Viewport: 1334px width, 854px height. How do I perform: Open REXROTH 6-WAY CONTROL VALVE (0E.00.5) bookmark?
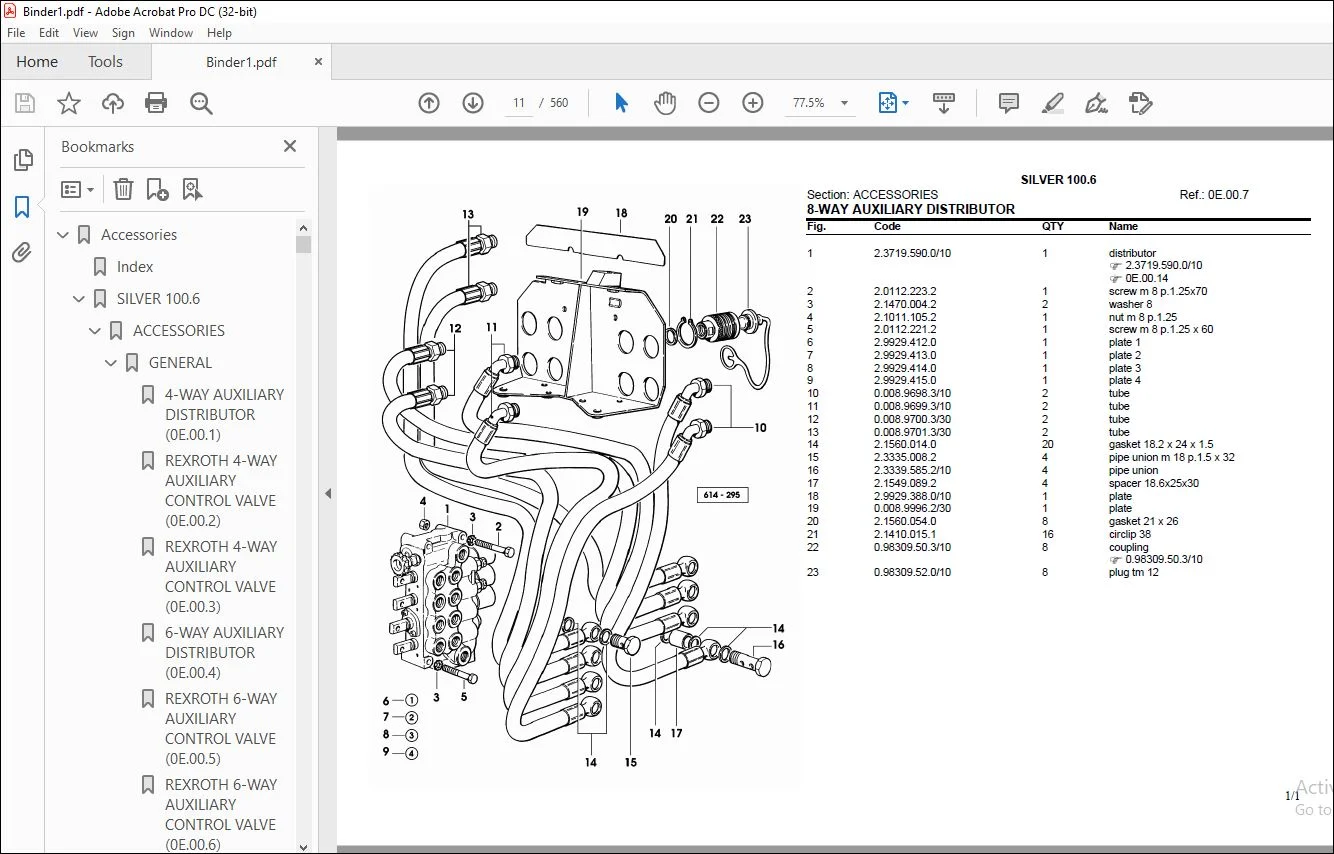[x=221, y=729]
